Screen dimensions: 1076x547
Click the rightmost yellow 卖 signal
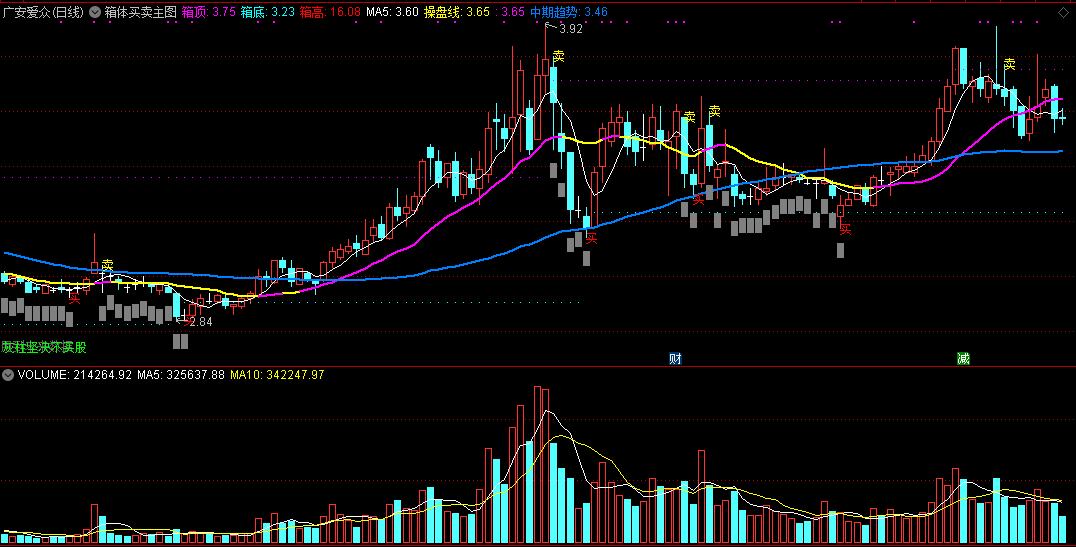(x=1009, y=64)
